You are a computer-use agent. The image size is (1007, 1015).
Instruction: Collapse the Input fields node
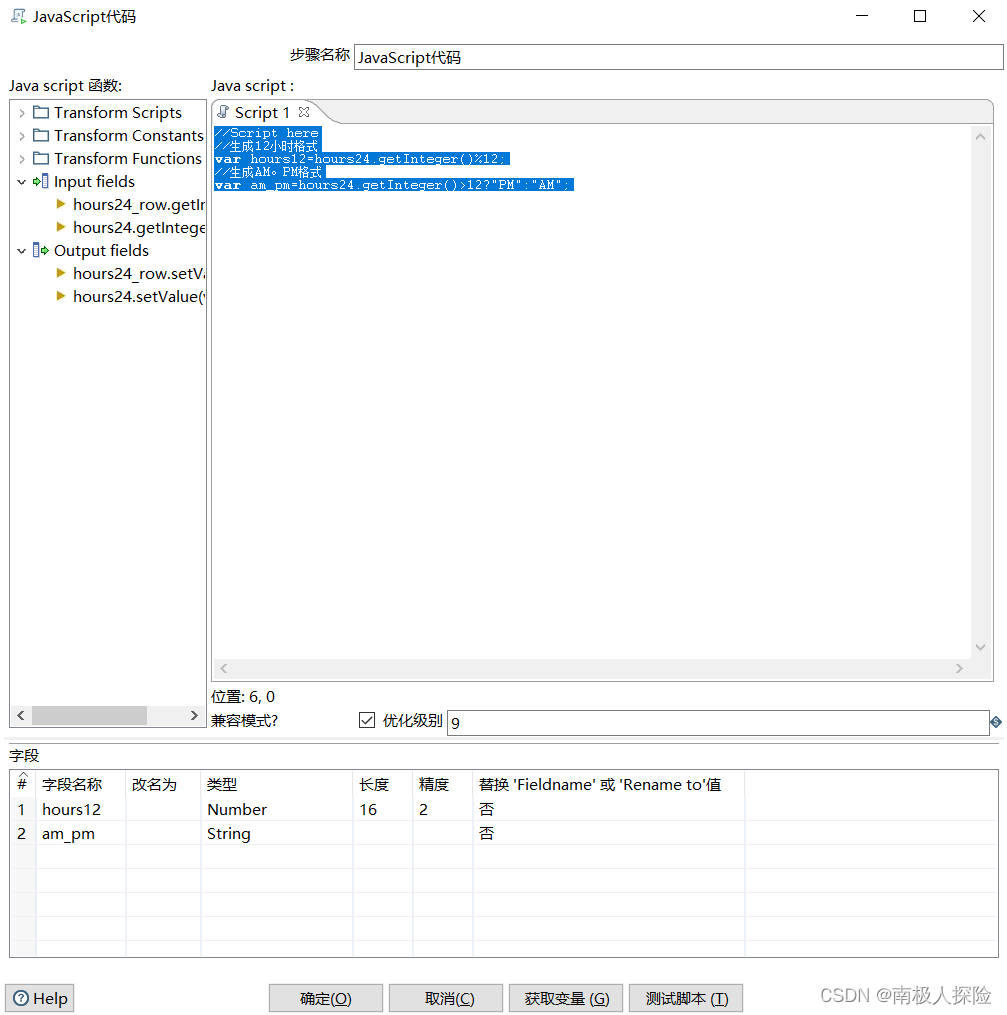tap(21, 182)
